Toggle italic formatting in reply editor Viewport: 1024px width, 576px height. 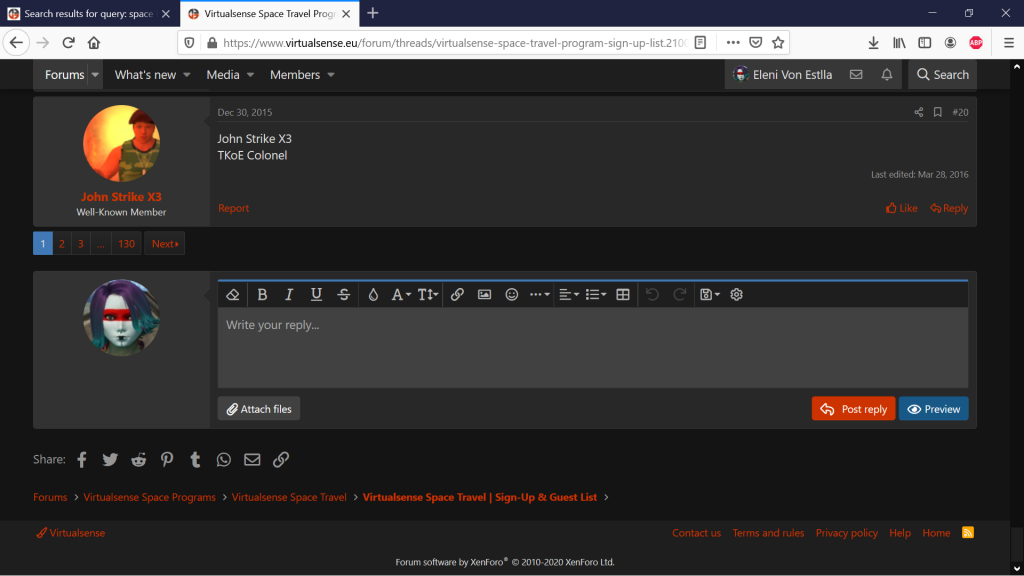(289, 295)
